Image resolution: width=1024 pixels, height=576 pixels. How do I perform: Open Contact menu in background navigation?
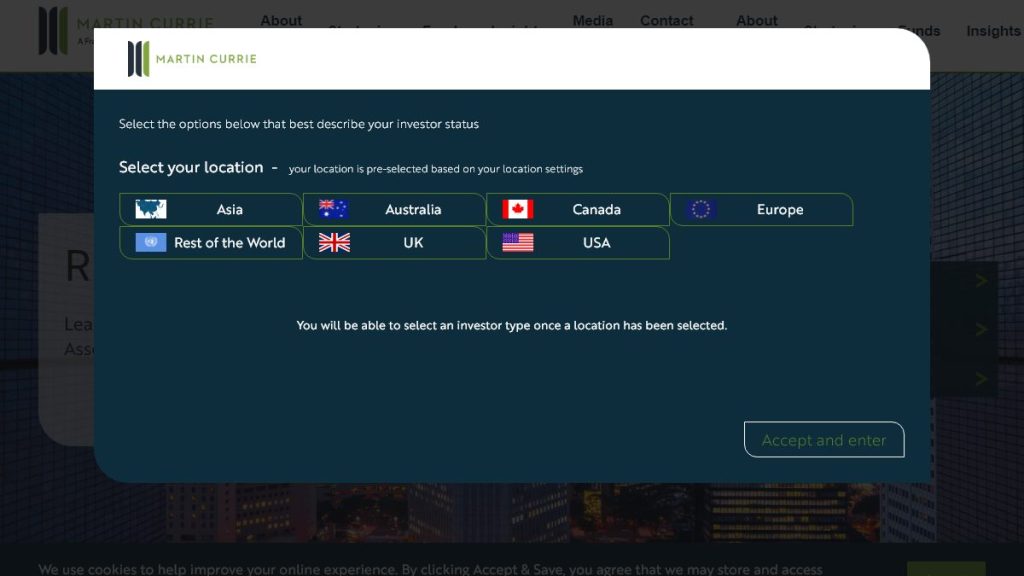point(666,20)
